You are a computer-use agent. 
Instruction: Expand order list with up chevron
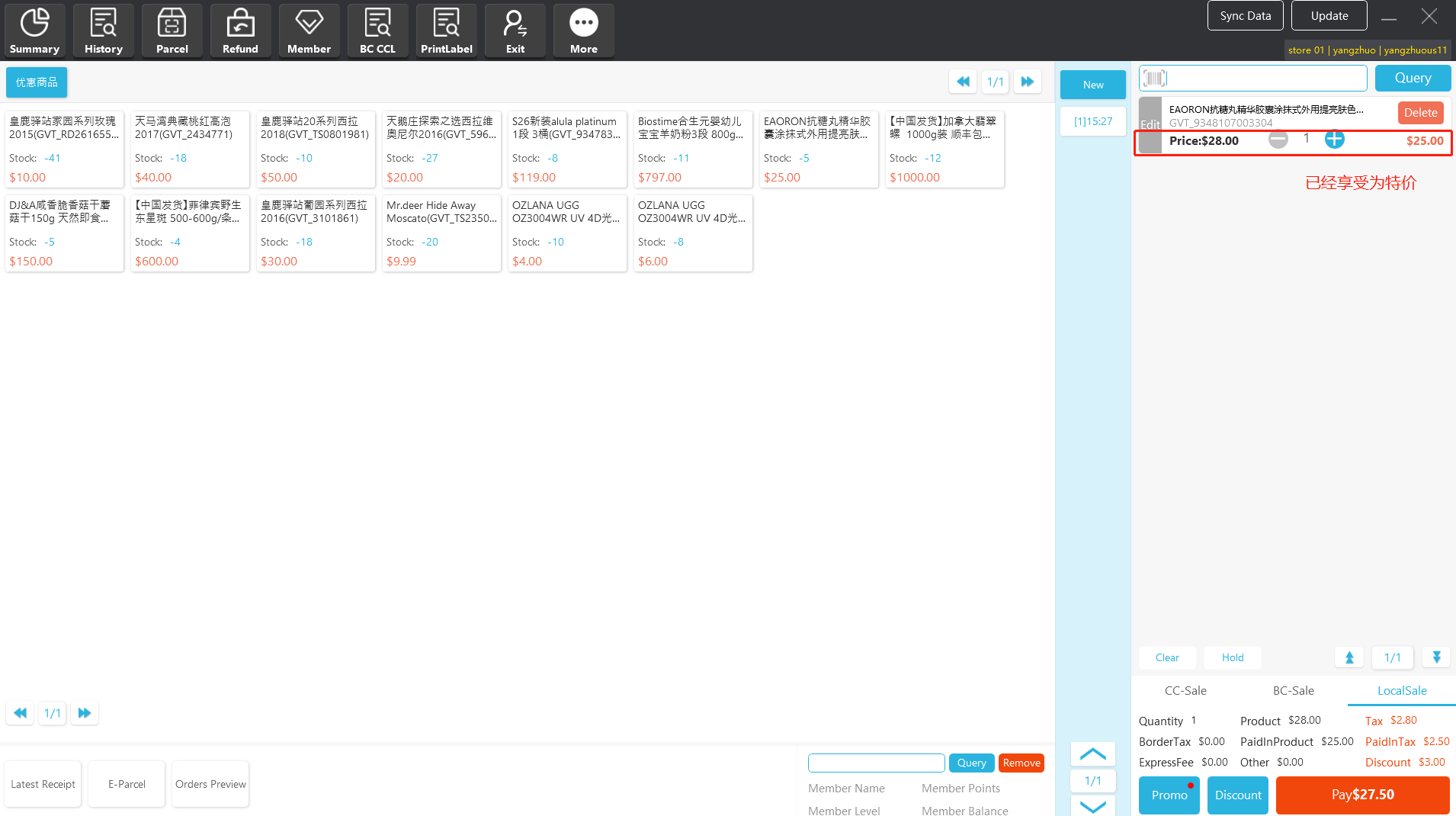click(1092, 754)
